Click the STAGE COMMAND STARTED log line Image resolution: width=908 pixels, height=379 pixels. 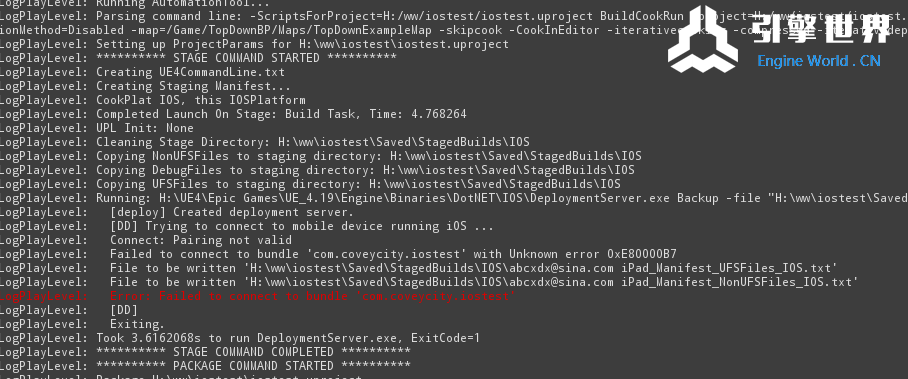click(x=198, y=58)
